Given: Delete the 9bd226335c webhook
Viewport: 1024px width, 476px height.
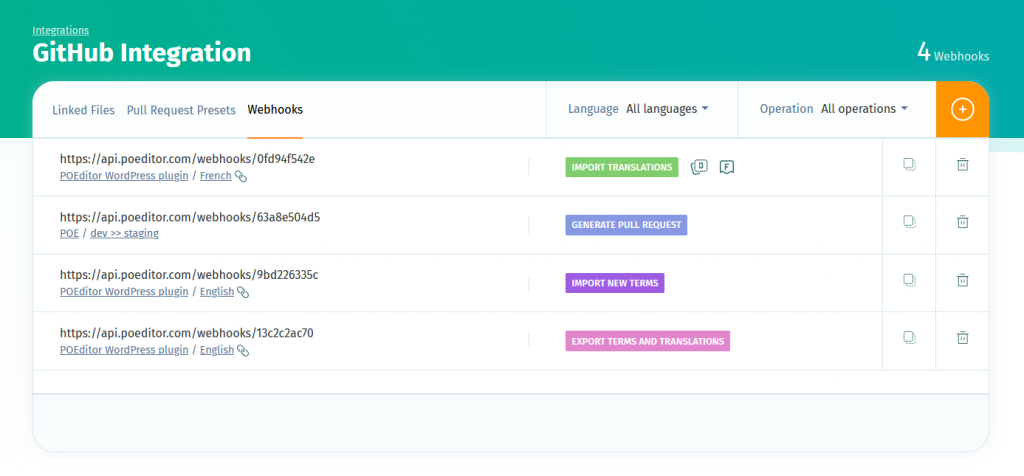Looking at the screenshot, I should [962, 280].
